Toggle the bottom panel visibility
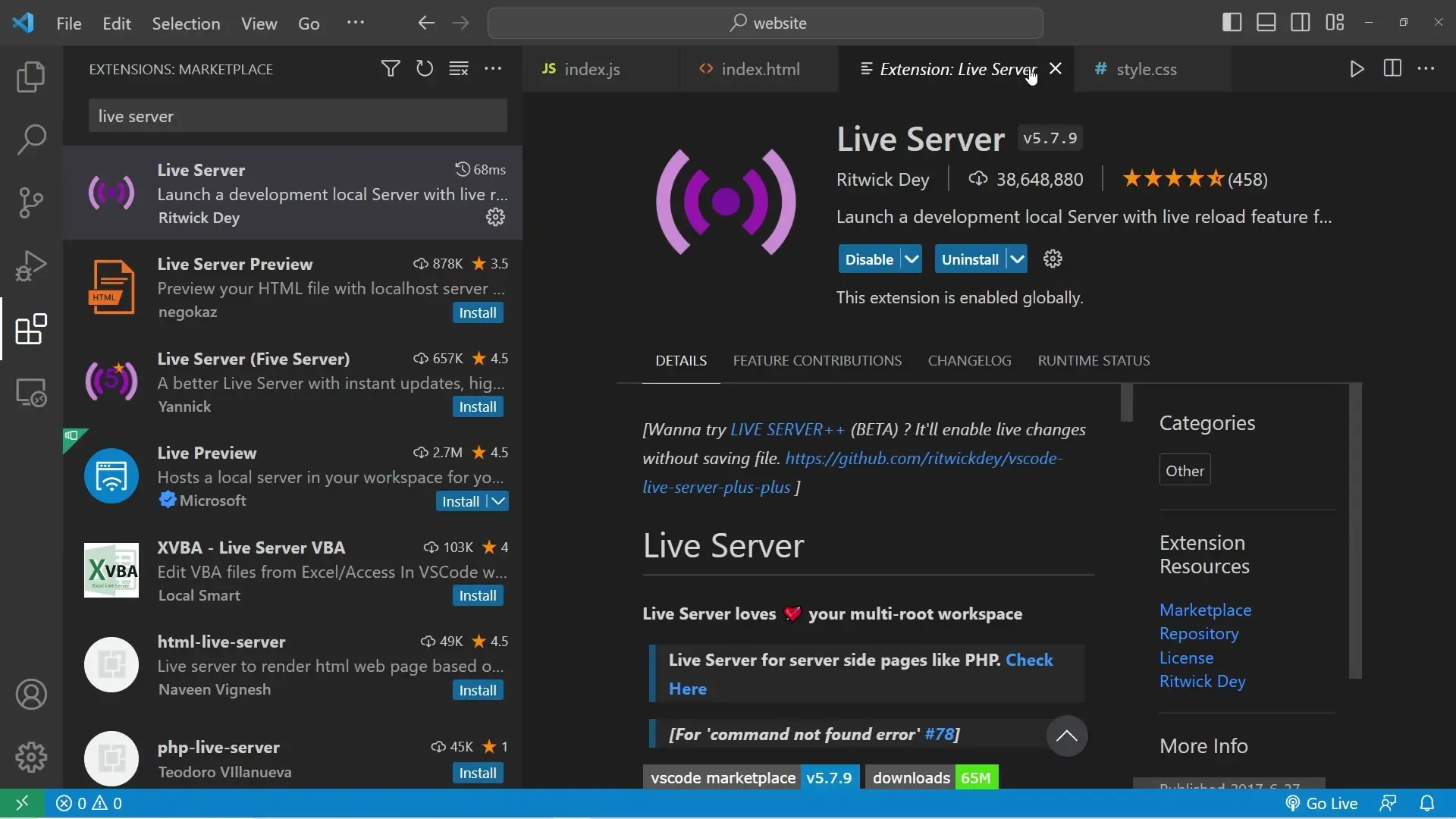1456x819 pixels. pos(1266,23)
